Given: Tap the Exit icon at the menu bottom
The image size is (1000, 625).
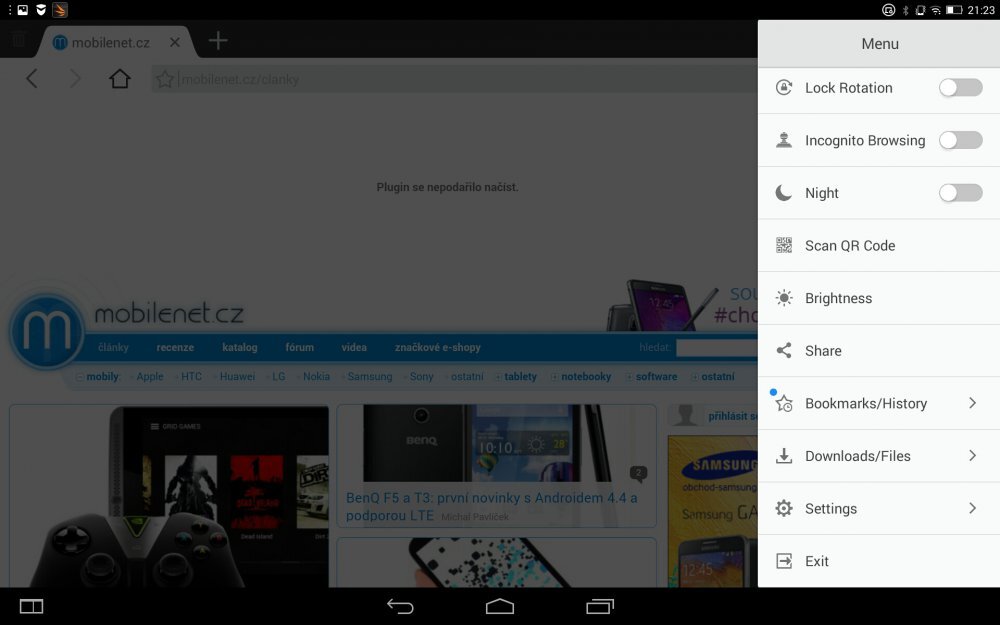Looking at the screenshot, I should (x=785, y=561).
